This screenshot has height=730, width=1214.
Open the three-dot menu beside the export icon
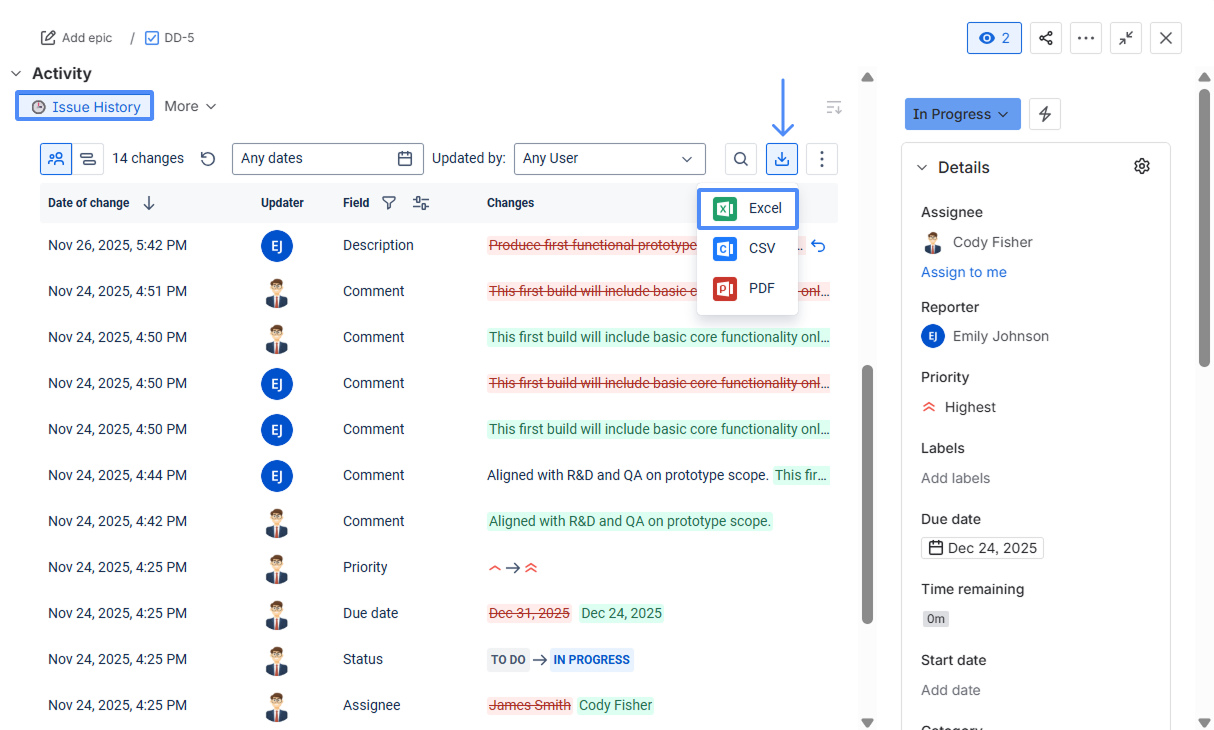tap(821, 158)
